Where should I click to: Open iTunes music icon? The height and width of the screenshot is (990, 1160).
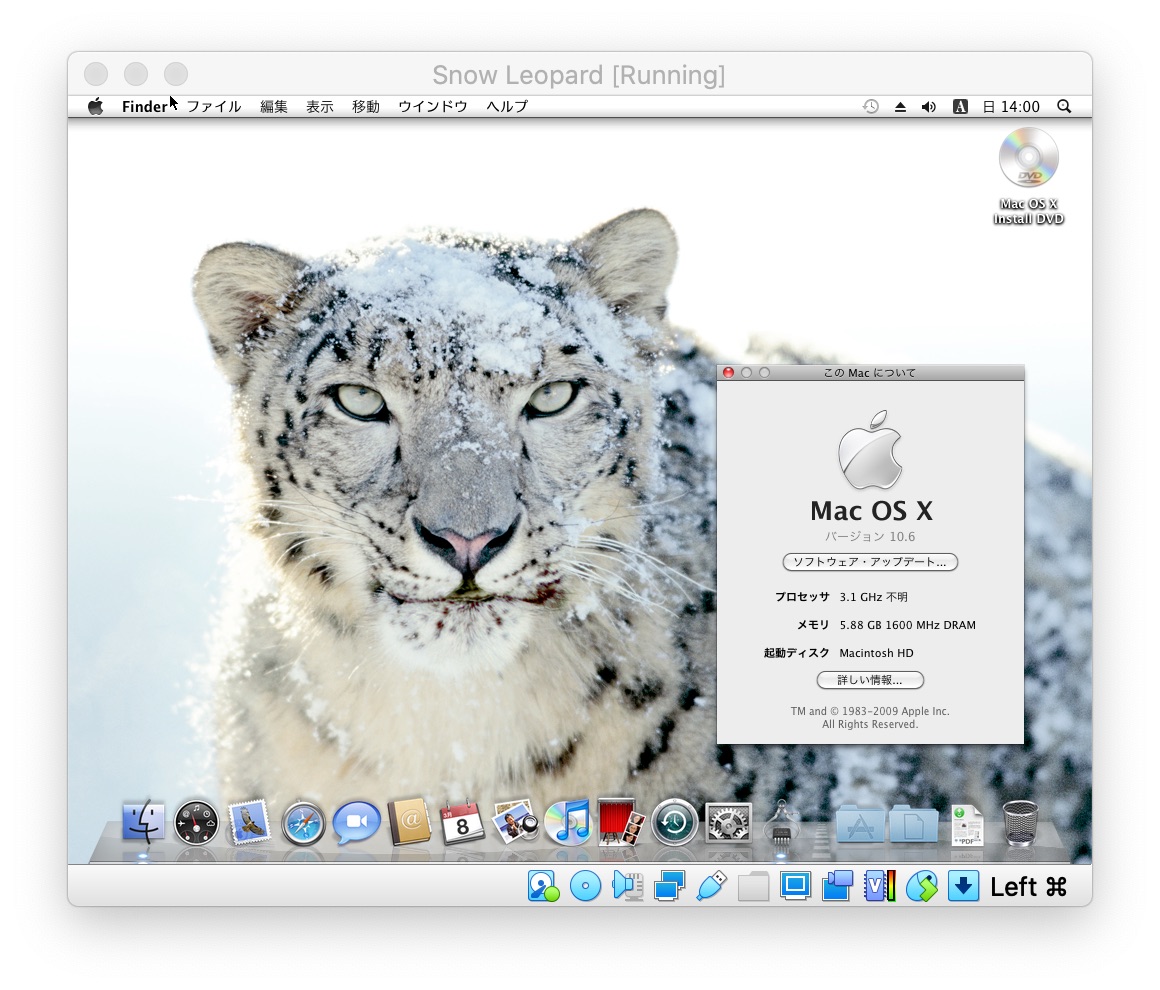pyautogui.click(x=567, y=822)
